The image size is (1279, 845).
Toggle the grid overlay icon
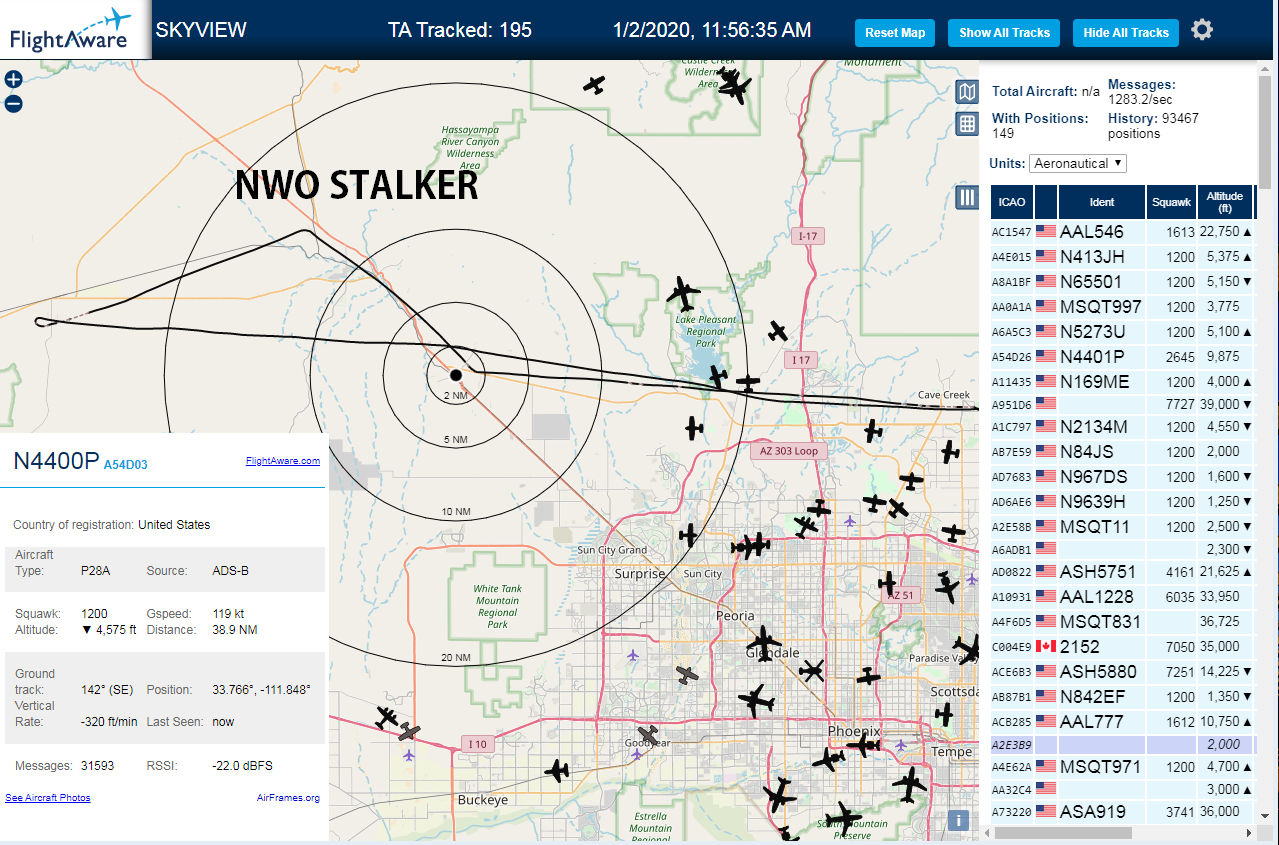point(967,124)
